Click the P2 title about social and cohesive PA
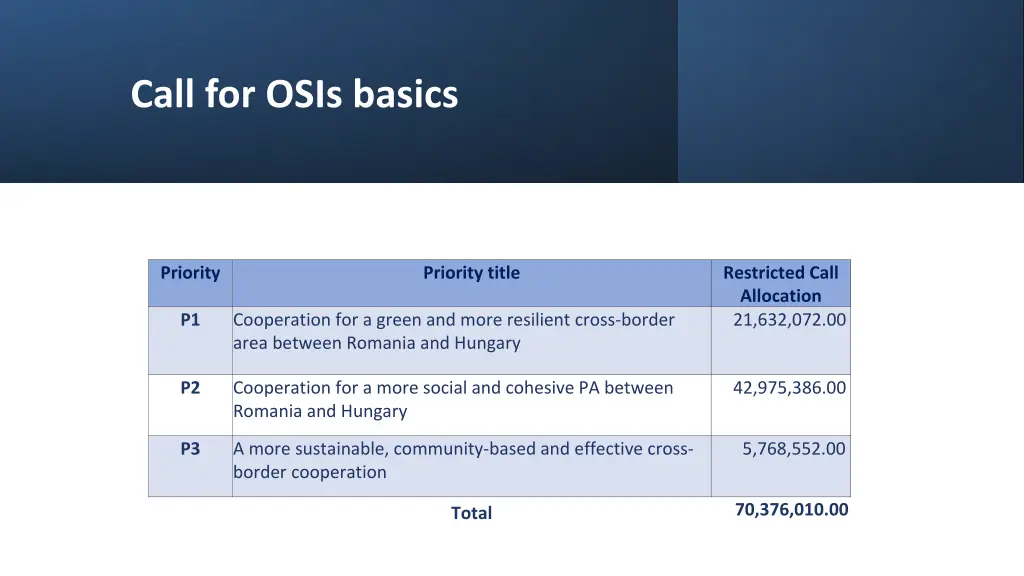The height and width of the screenshot is (576, 1024). pos(453,400)
